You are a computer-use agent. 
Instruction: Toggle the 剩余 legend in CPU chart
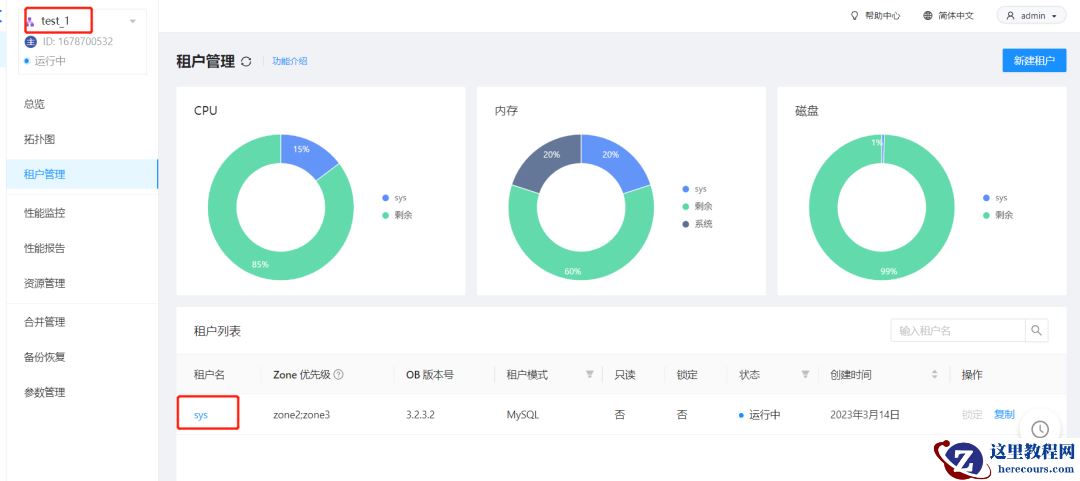point(397,216)
